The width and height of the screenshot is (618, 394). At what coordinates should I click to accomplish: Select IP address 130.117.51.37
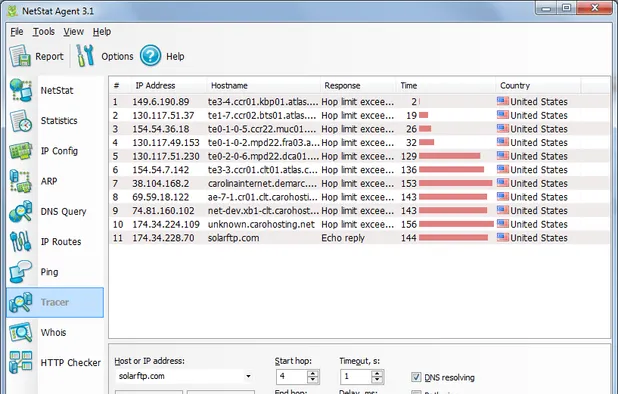tap(163, 115)
